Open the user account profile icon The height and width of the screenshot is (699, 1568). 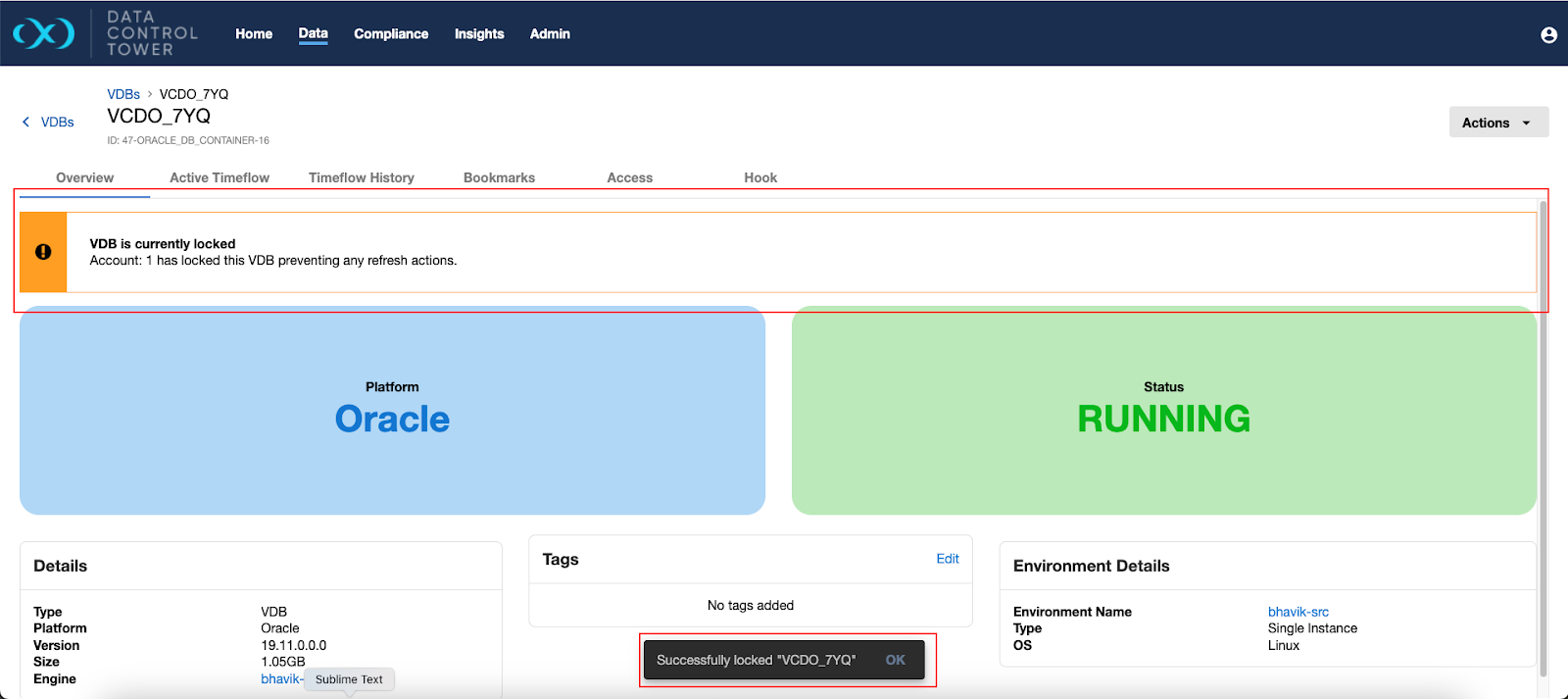[1548, 35]
